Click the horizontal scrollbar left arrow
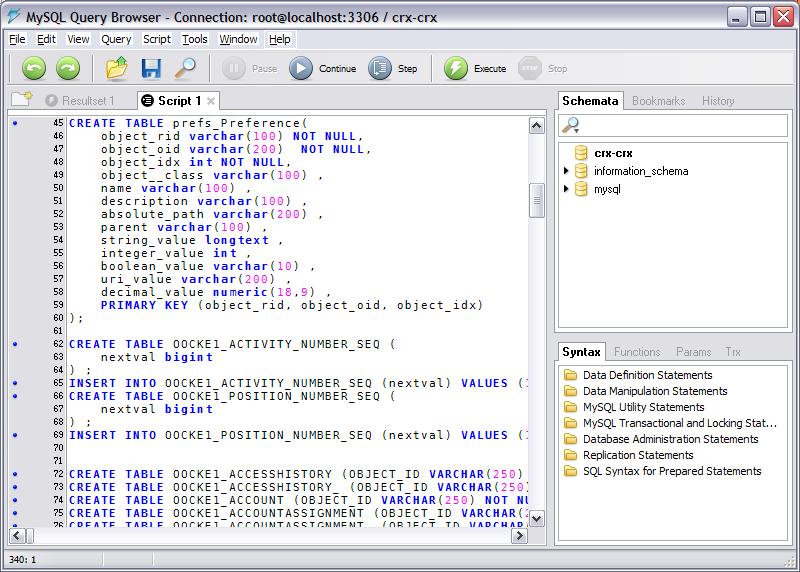 (17, 536)
